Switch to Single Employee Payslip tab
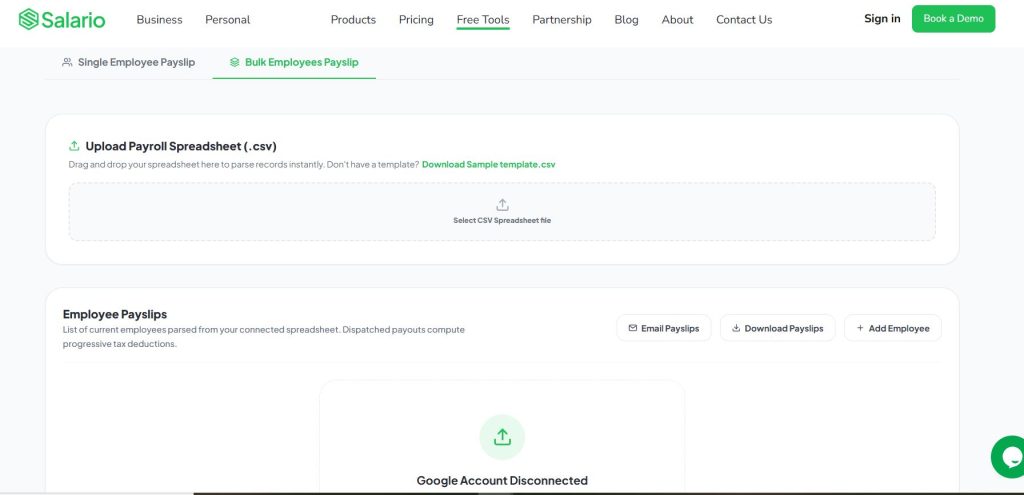 pyautogui.click(x=129, y=63)
